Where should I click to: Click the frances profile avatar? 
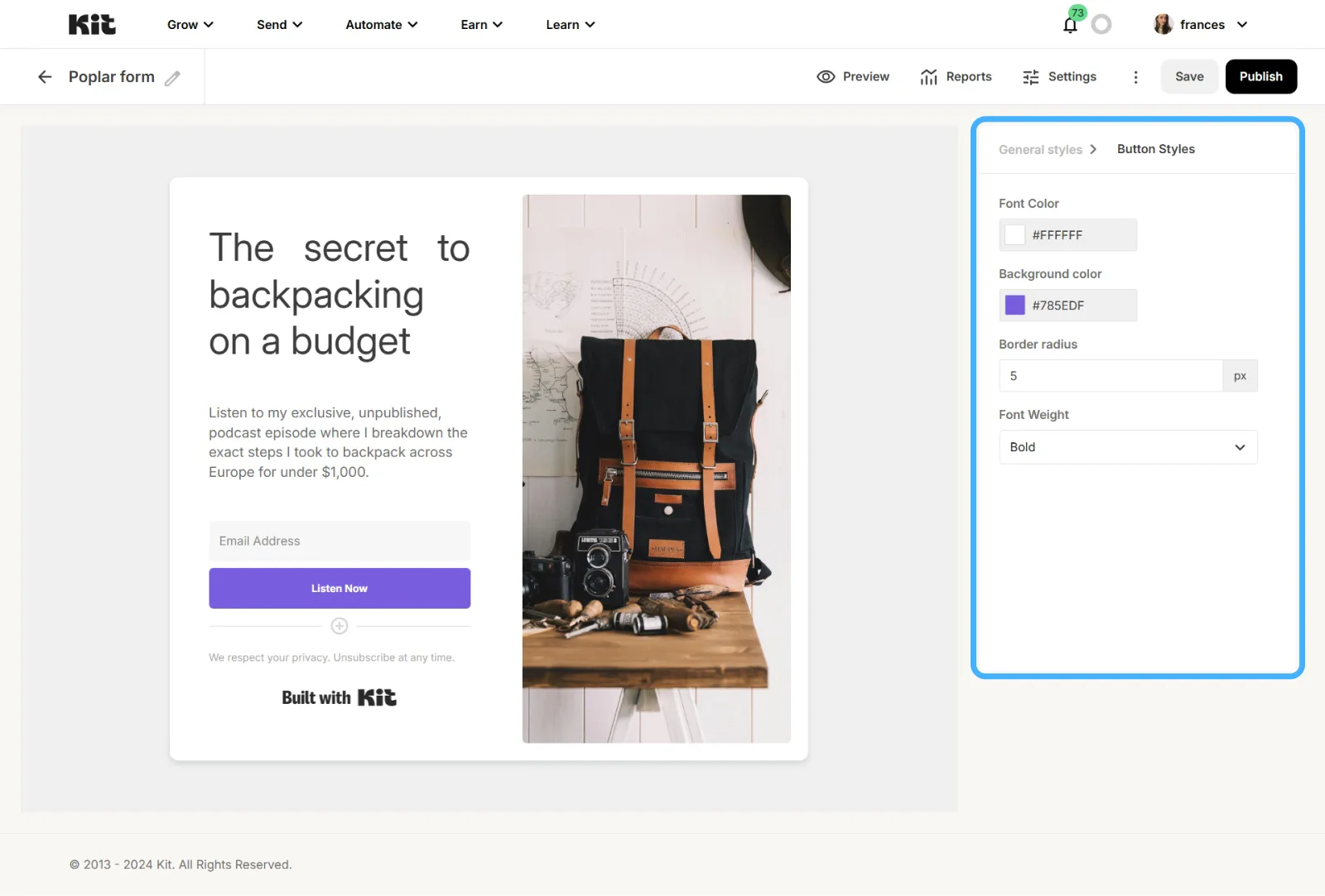tap(1164, 25)
